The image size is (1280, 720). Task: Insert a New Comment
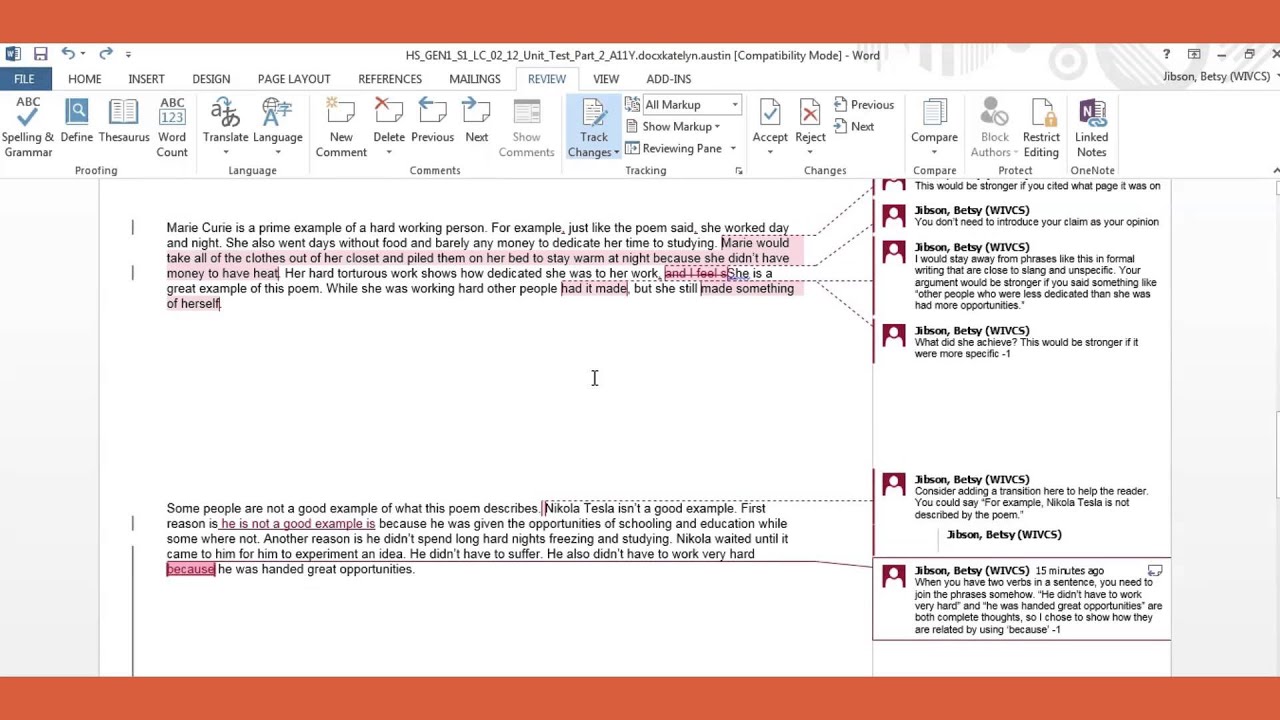click(341, 127)
